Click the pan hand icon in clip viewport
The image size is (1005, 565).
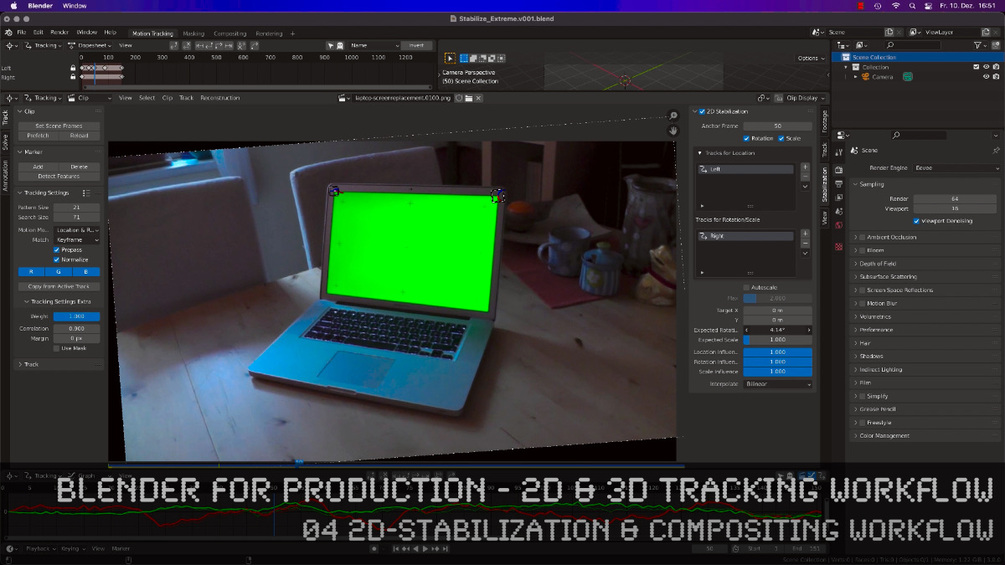point(673,130)
